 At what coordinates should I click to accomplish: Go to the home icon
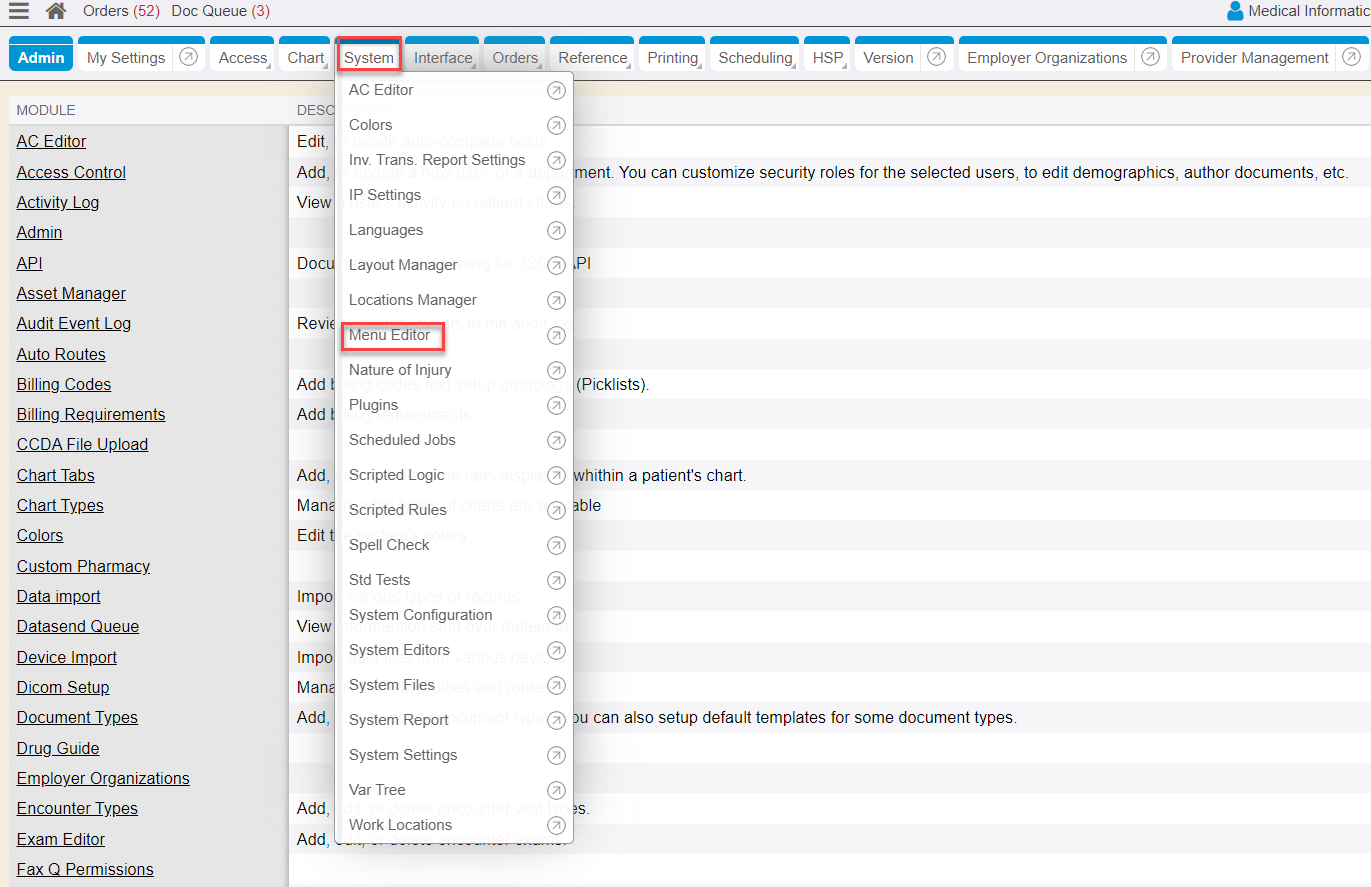[x=57, y=11]
